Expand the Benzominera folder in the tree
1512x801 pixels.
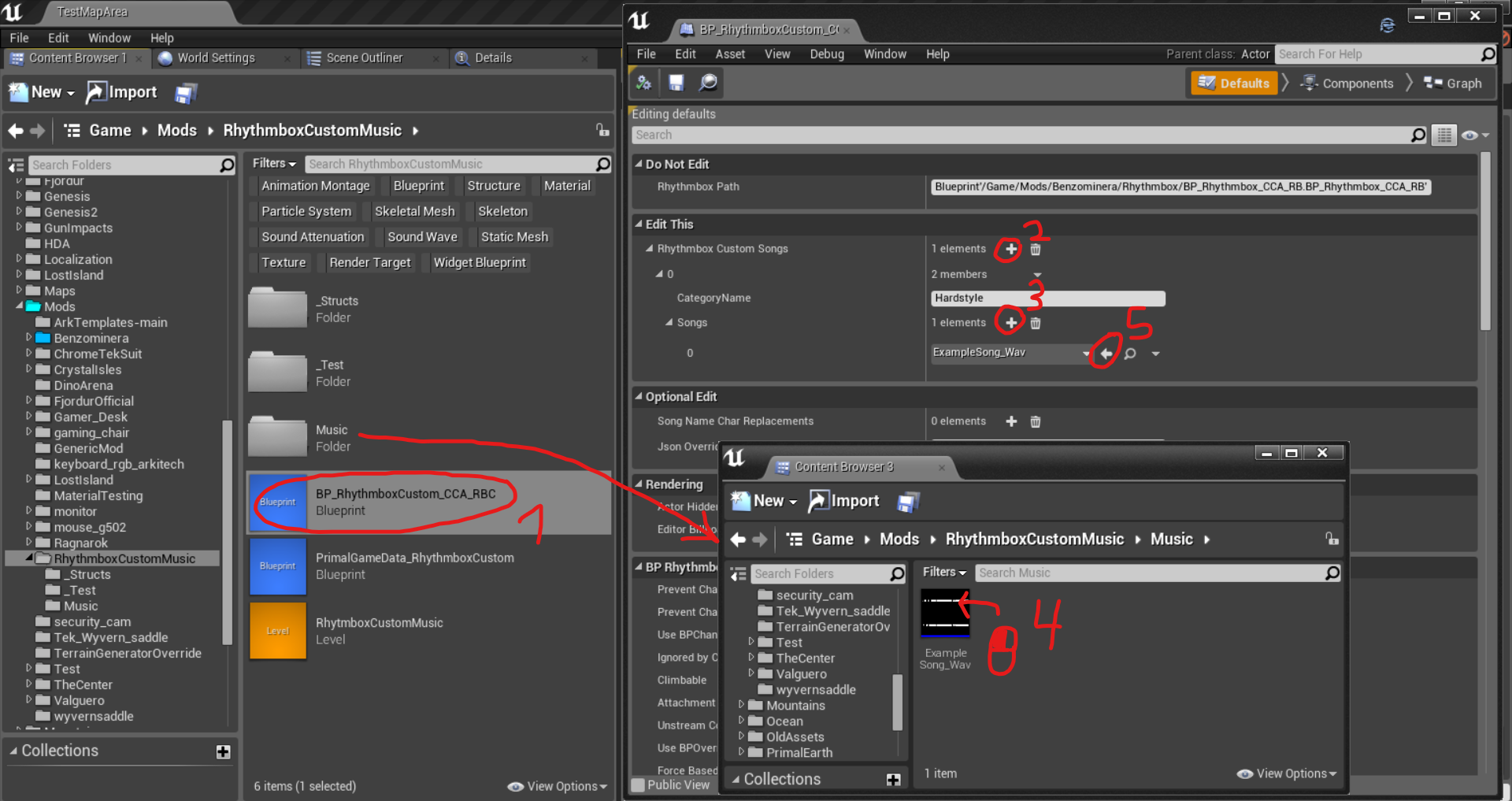coord(28,338)
